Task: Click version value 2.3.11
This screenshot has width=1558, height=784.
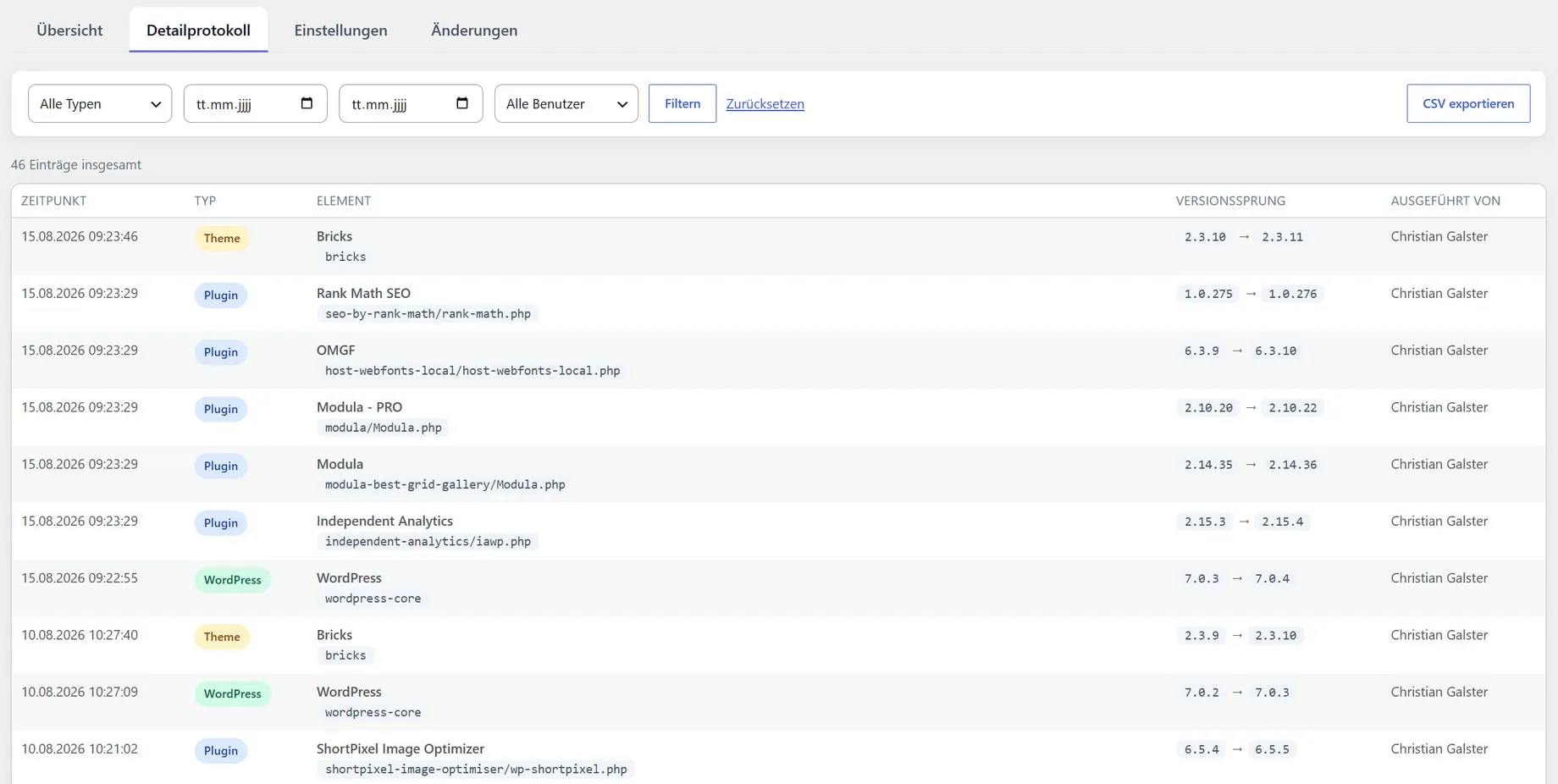Action: 1282,237
